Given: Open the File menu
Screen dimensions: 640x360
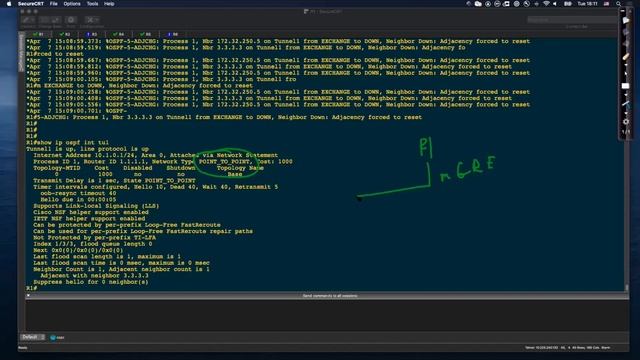Looking at the screenshot, I should [53, 4].
